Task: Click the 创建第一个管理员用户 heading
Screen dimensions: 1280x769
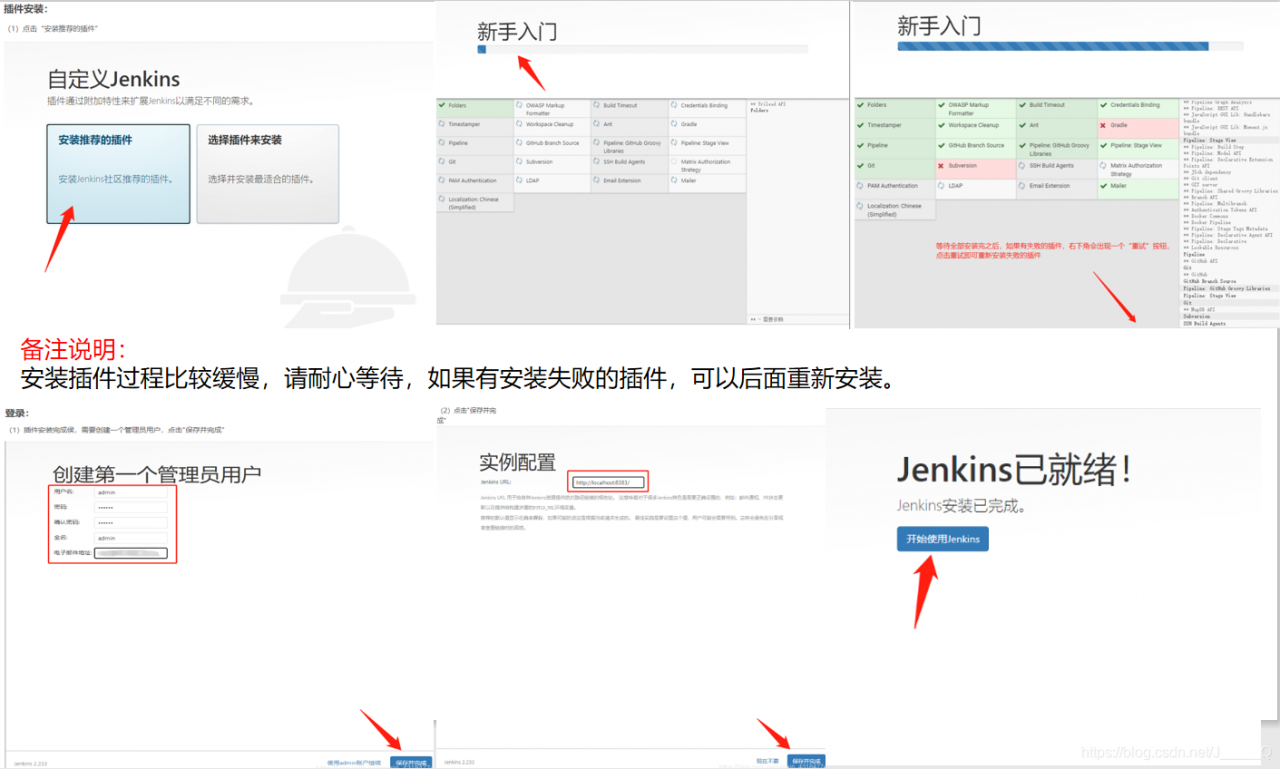Action: click(x=156, y=473)
